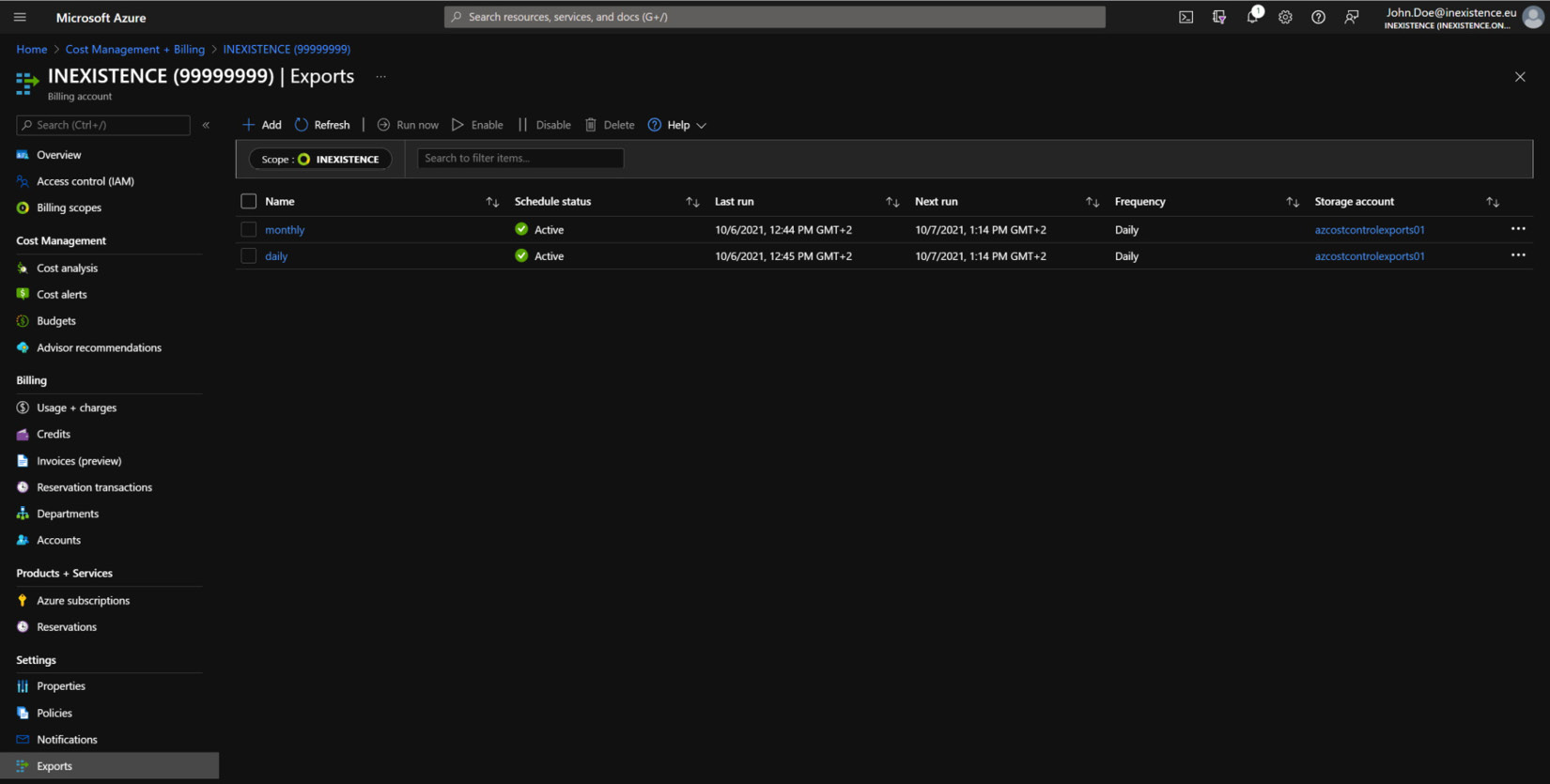Open the Directories and subscriptions filter icon

pos(1219,17)
